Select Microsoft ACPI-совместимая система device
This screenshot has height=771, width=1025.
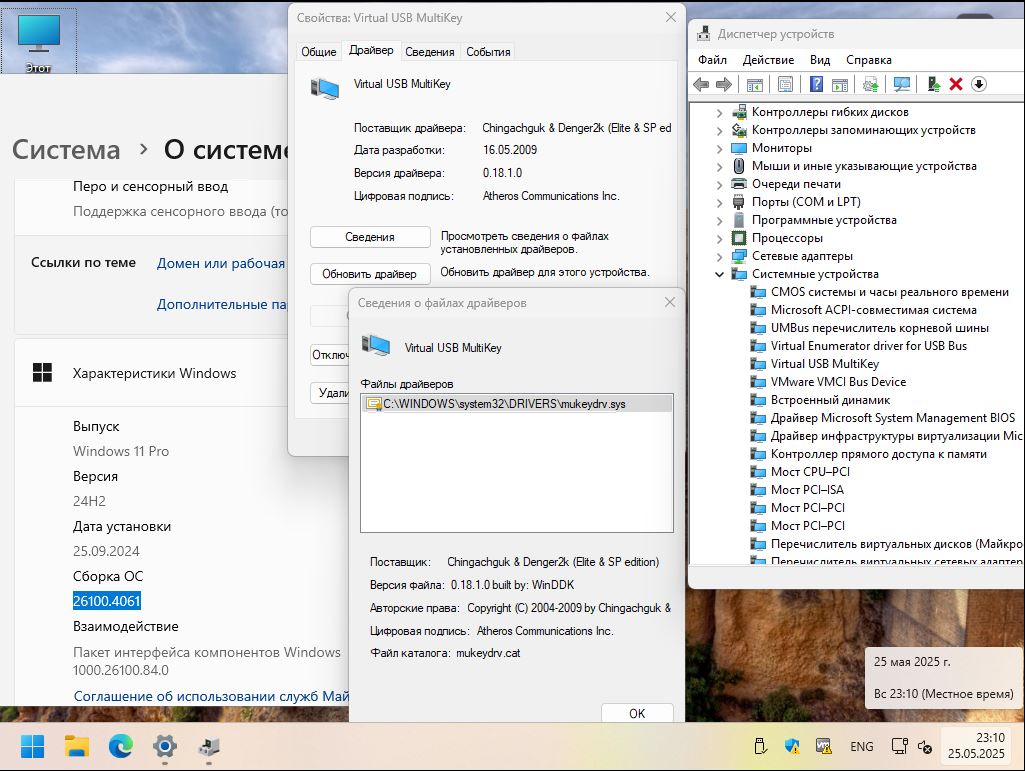click(x=873, y=310)
